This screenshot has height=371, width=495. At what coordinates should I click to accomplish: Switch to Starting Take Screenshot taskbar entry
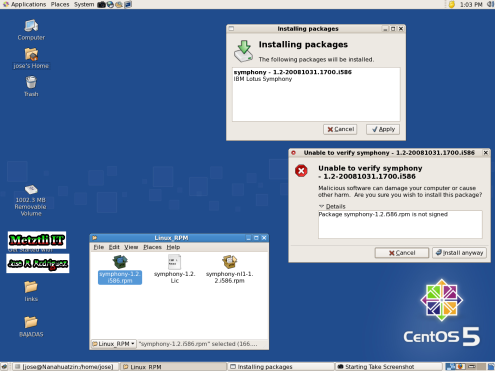click(x=388, y=367)
